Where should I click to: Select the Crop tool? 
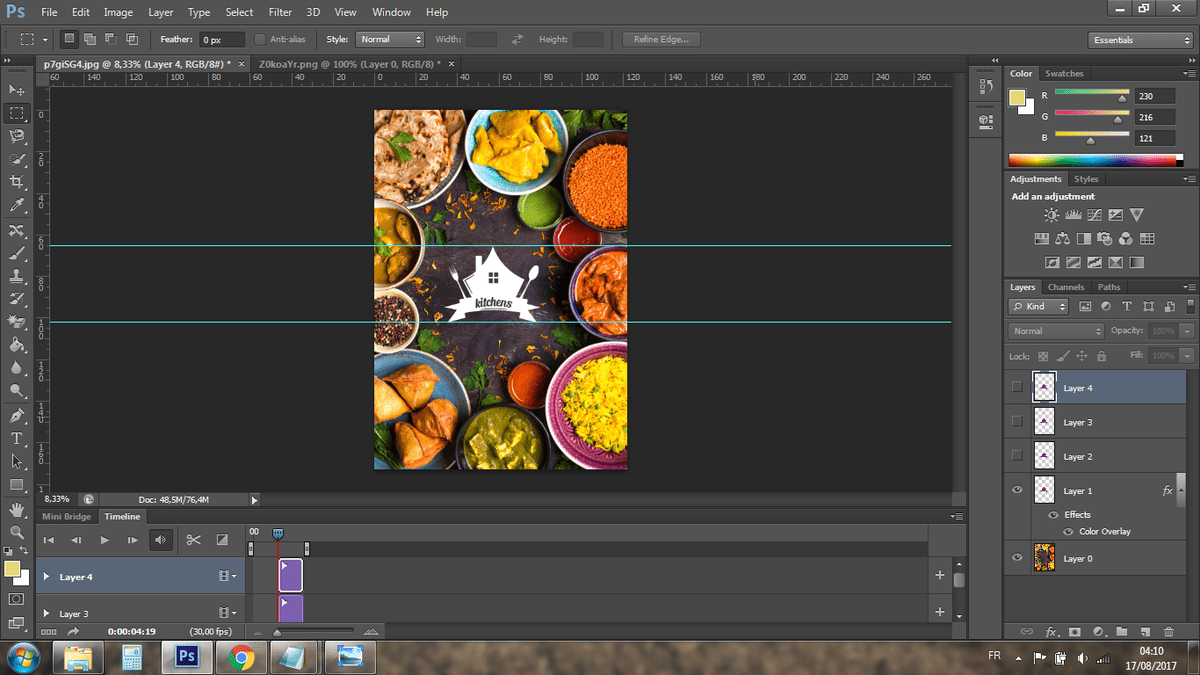[x=17, y=182]
